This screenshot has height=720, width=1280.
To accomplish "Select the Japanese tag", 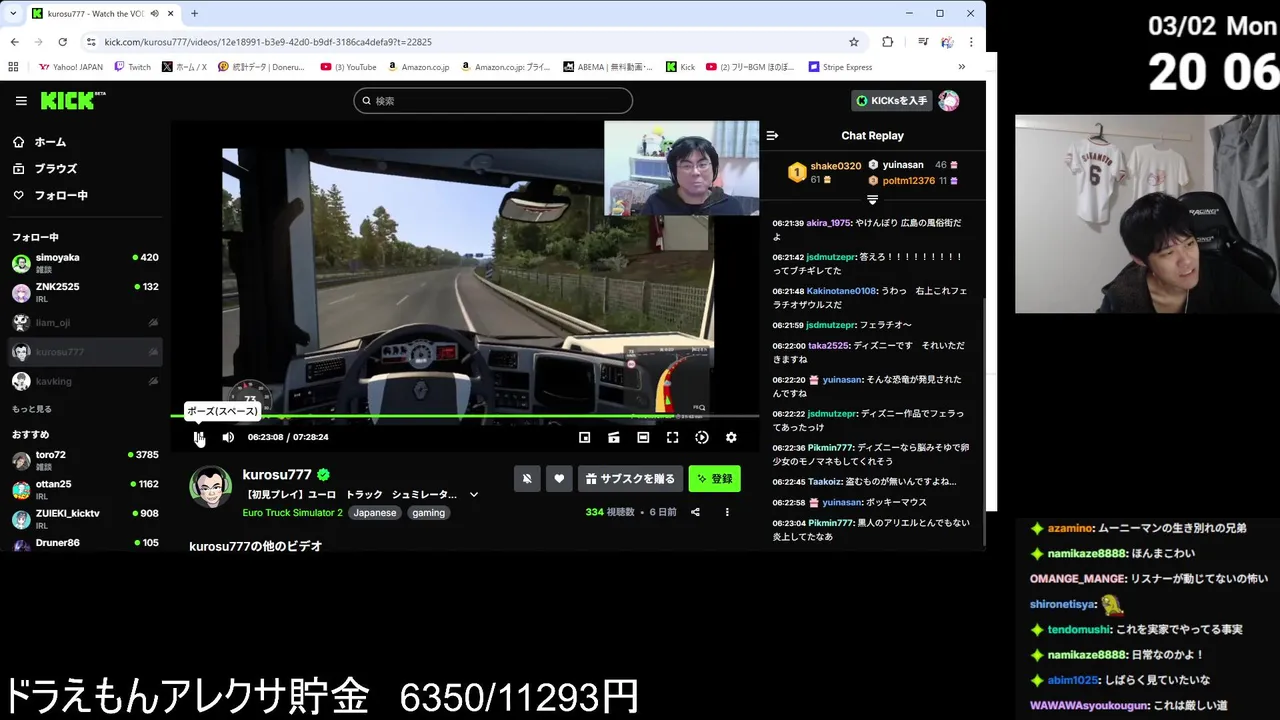I will coord(375,513).
